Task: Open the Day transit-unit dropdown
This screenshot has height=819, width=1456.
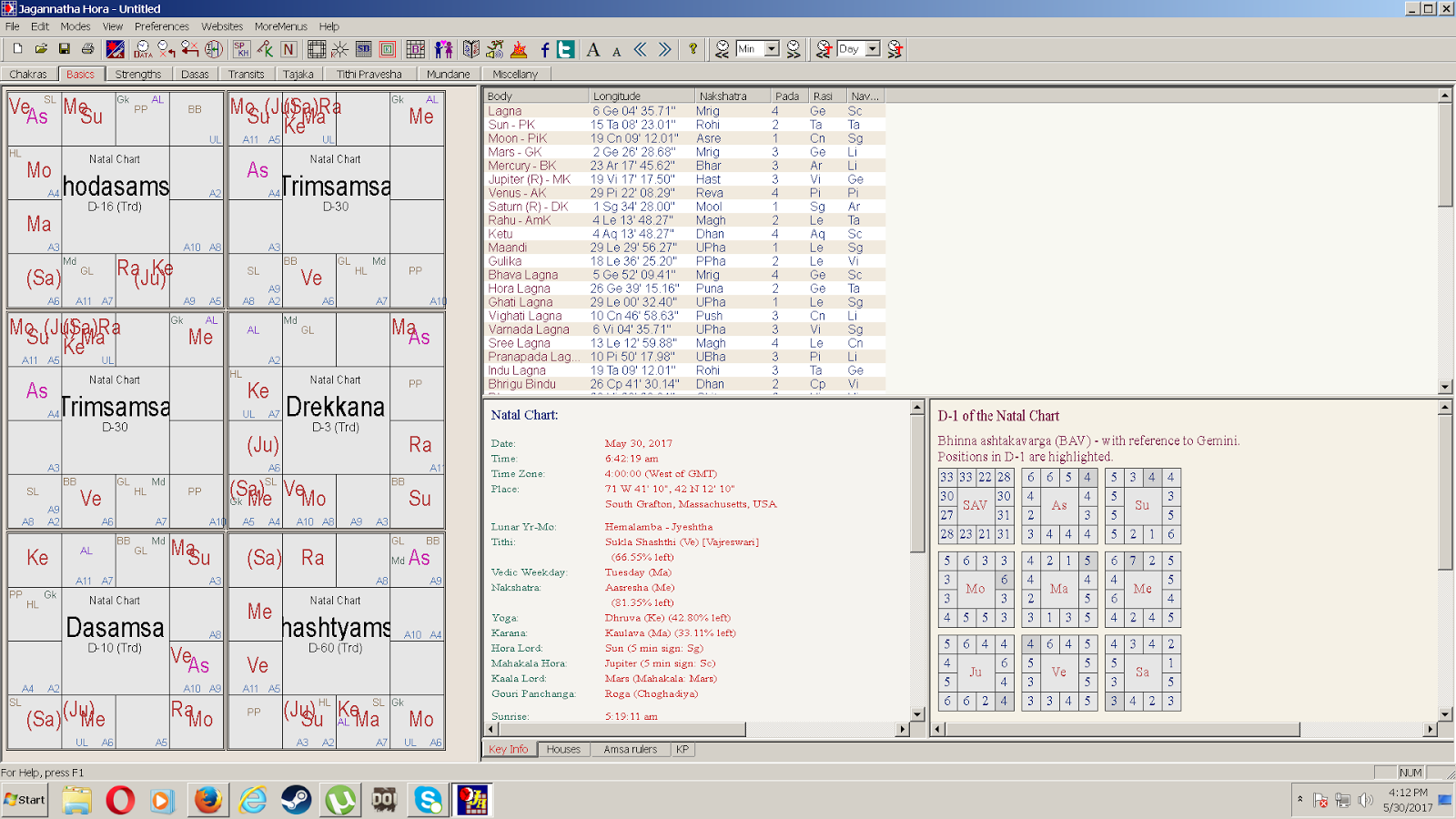Action: pyautogui.click(x=873, y=49)
